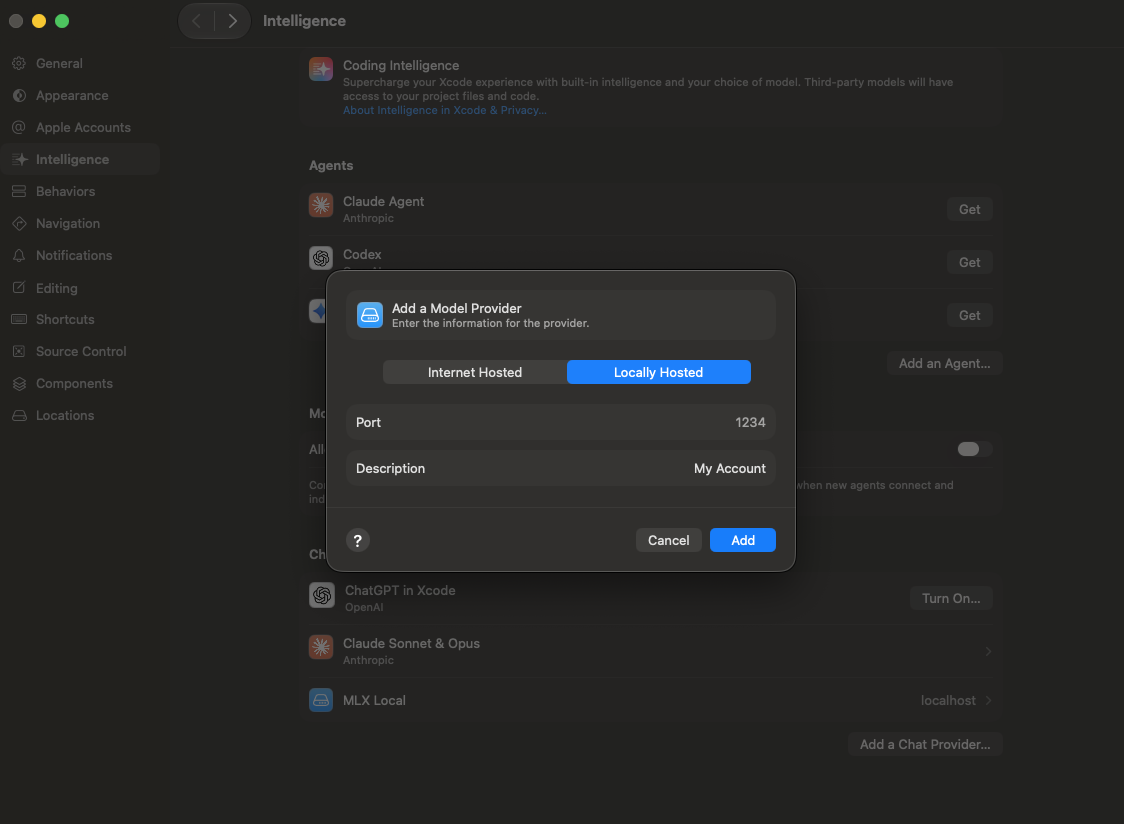This screenshot has height=824, width=1124.
Task: Open Shortcuts settings pane
Action: [x=80, y=319]
